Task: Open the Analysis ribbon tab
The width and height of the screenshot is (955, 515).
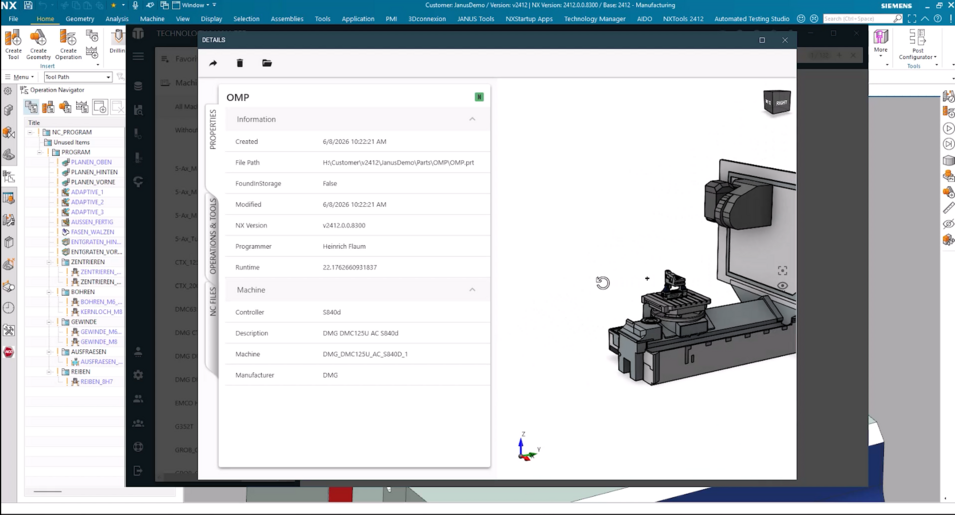Action: point(117,19)
